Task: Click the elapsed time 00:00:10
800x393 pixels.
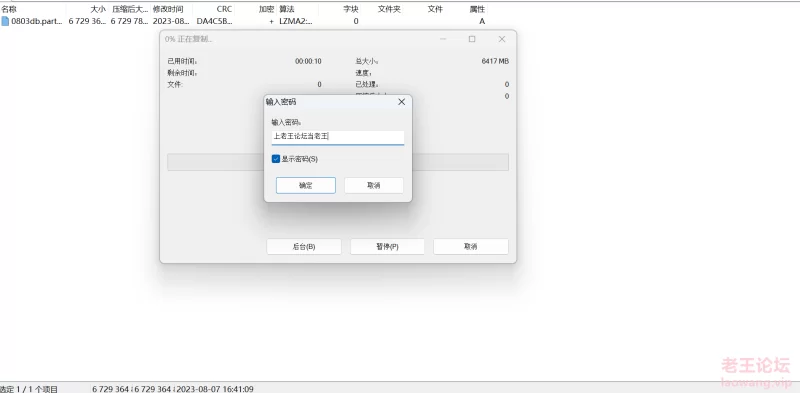Action: 308,61
